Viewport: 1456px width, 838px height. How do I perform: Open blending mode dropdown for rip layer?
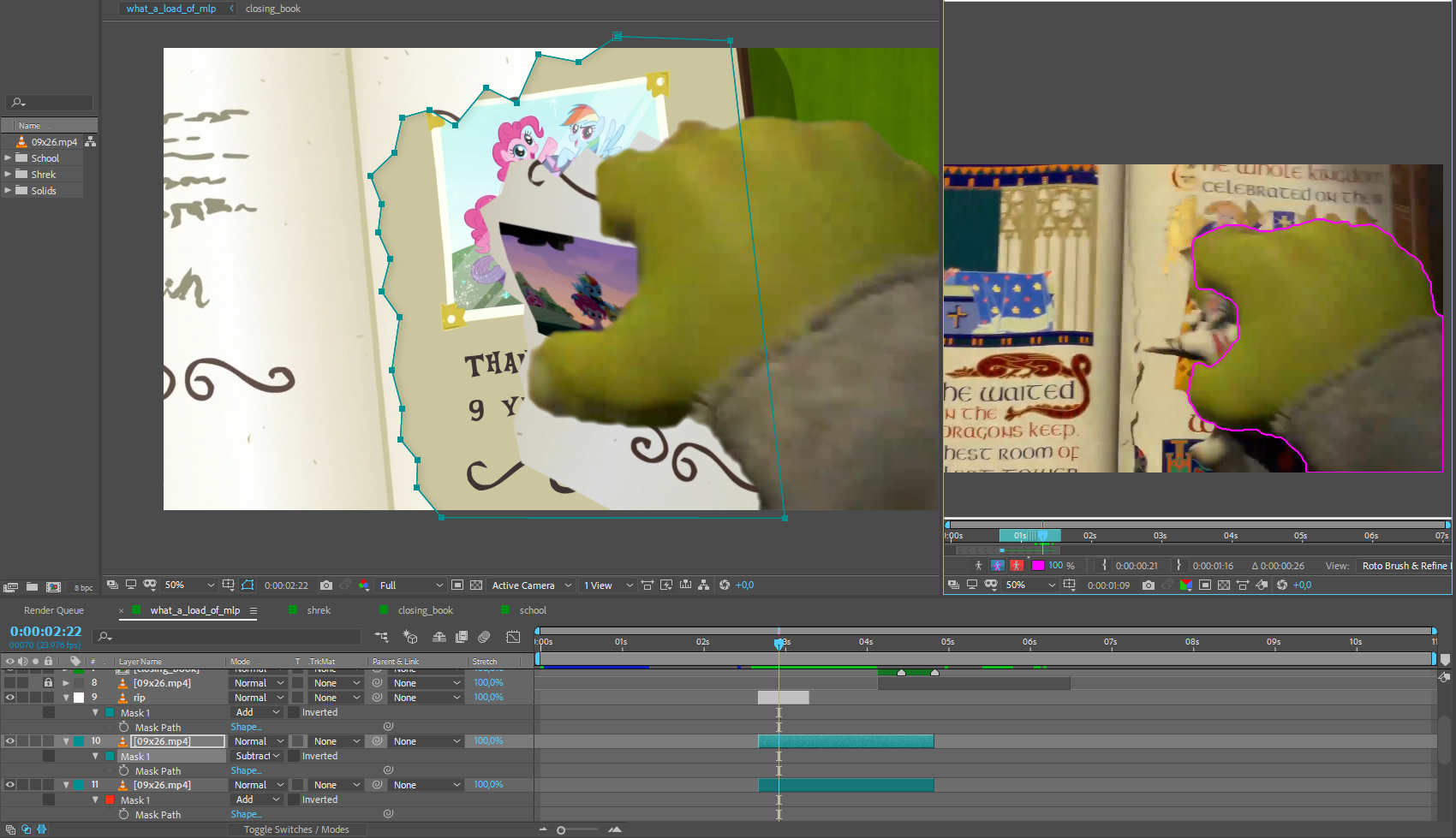259,698
